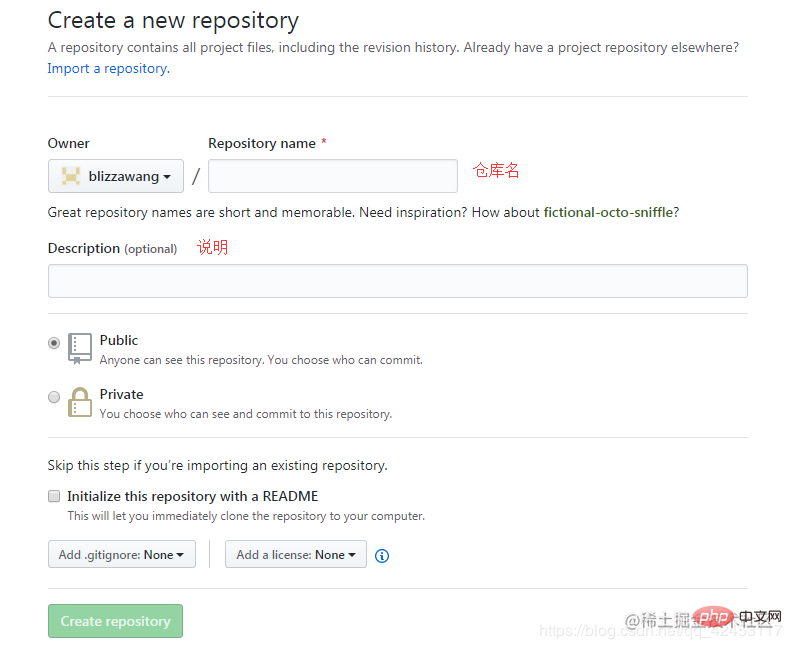The width and height of the screenshot is (792, 649).
Task: Click the Create repository button
Action: [x=115, y=621]
